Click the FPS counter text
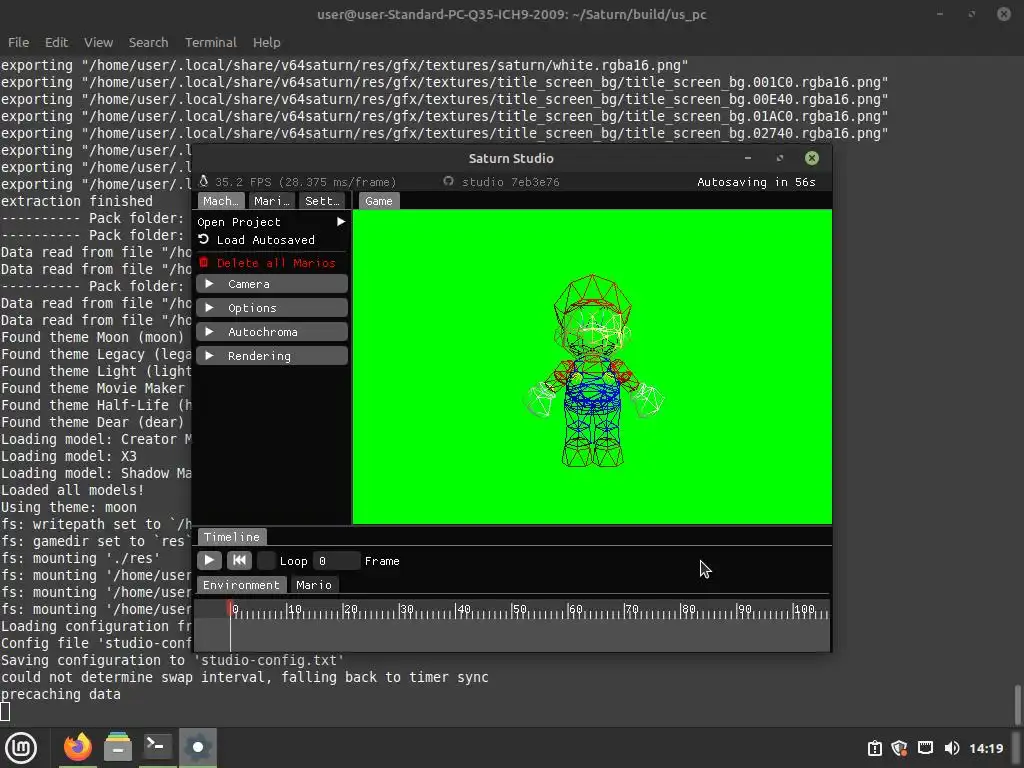The image size is (1024, 768). [x=306, y=182]
